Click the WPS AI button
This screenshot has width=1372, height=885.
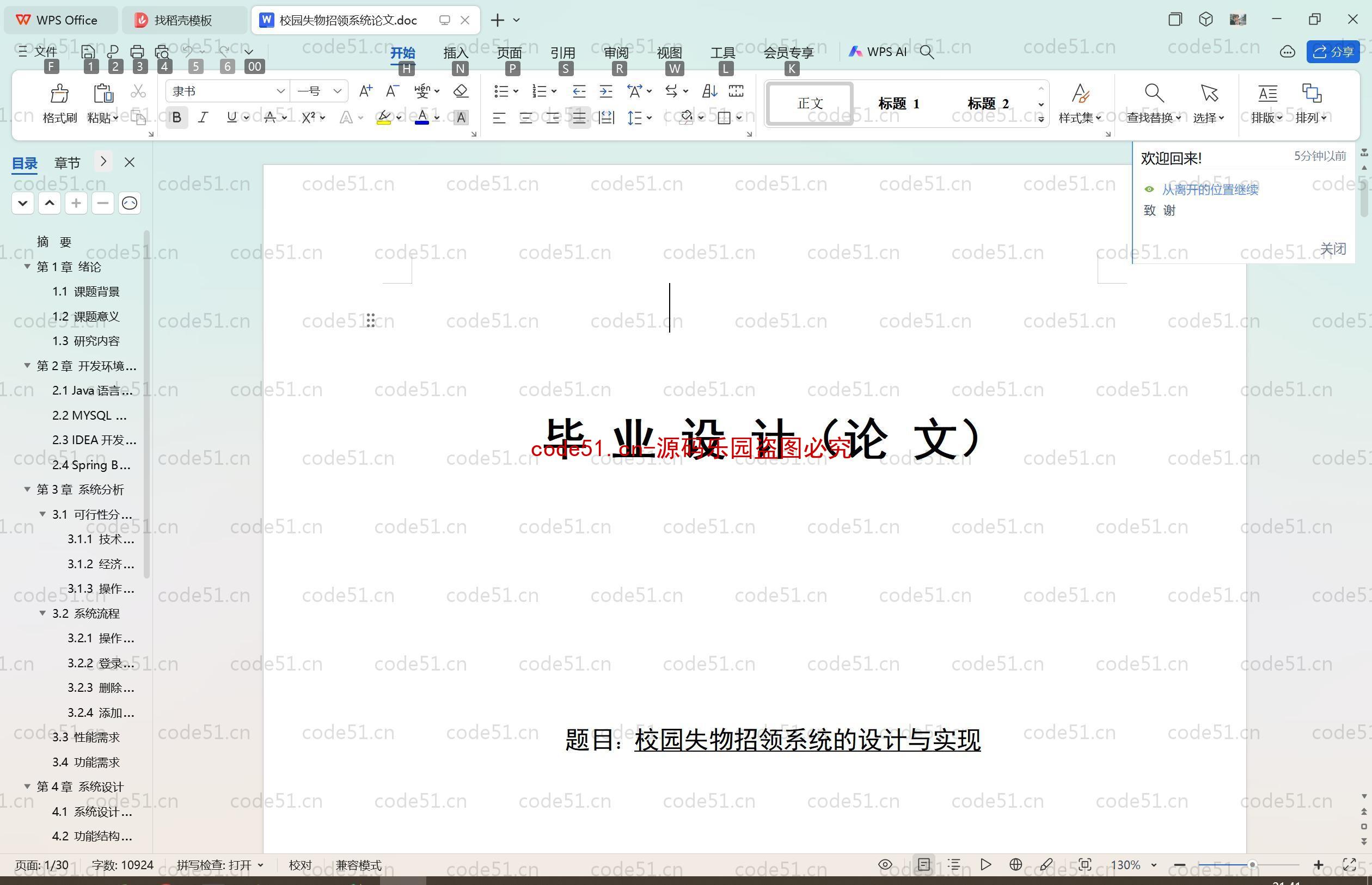(x=878, y=52)
